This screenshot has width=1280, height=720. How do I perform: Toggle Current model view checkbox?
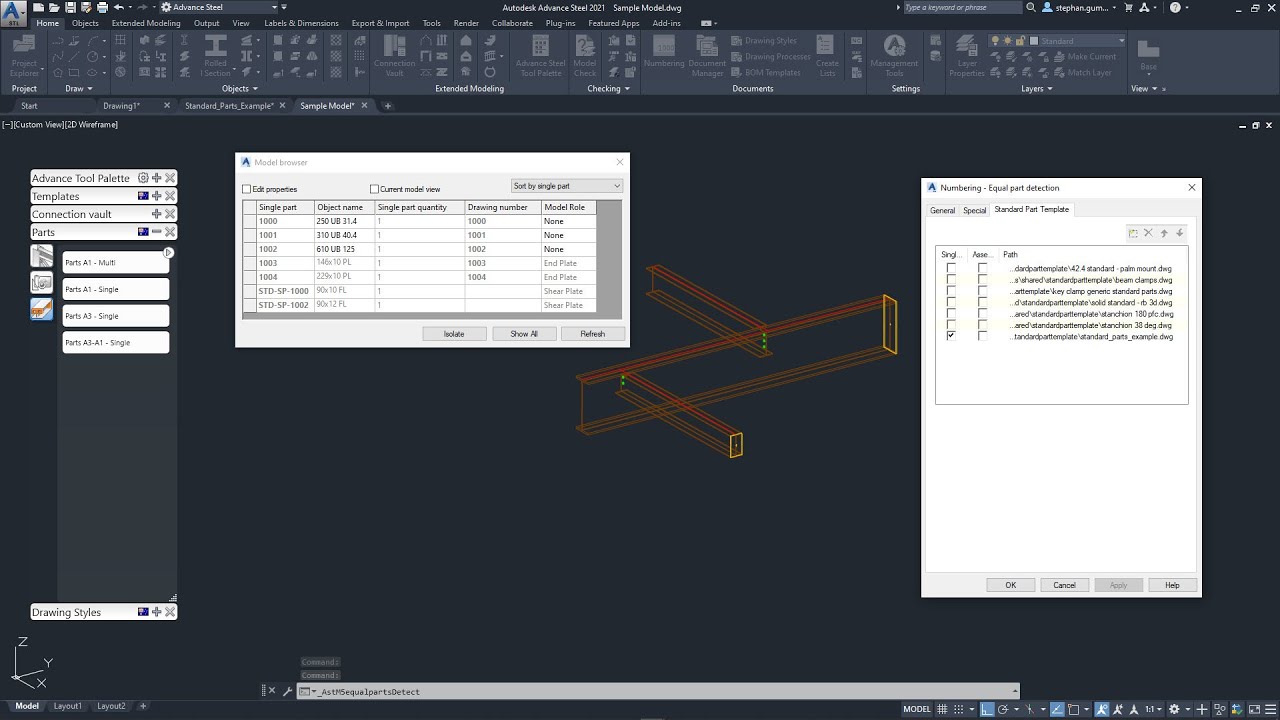pyautogui.click(x=375, y=189)
